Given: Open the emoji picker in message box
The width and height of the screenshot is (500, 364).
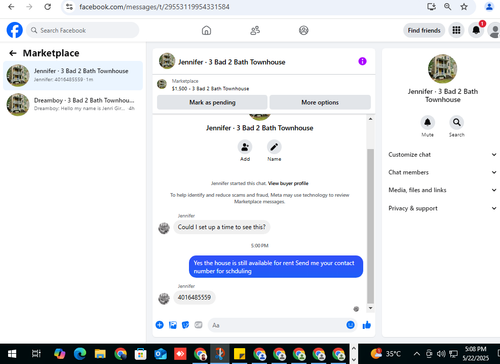Looking at the screenshot, I should [350, 325].
